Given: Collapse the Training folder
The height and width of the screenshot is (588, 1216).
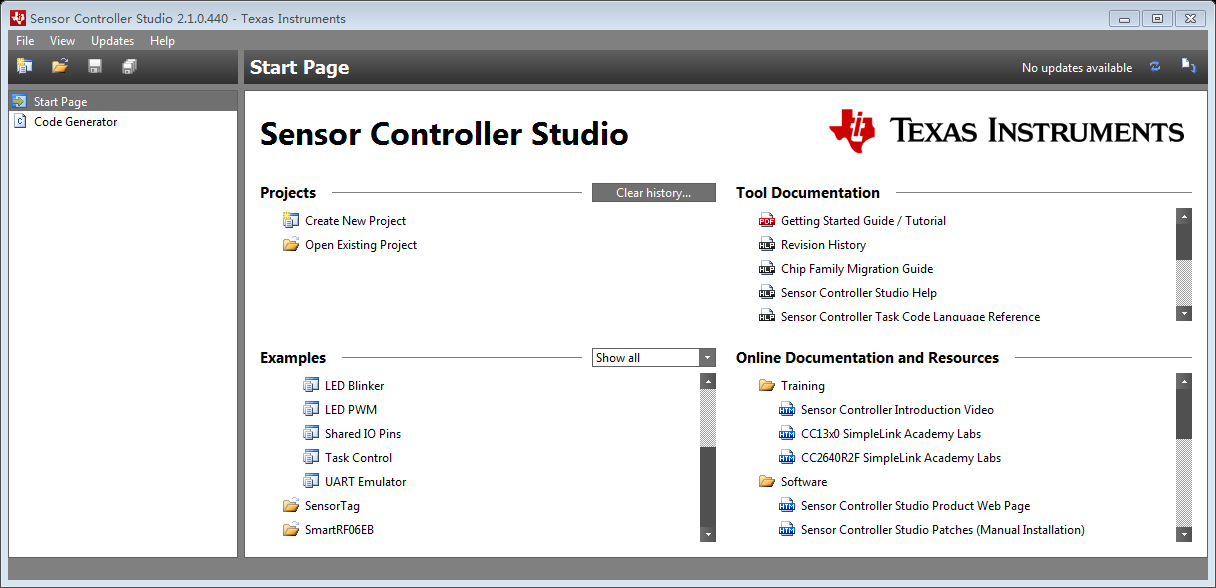Looking at the screenshot, I should click(x=767, y=385).
